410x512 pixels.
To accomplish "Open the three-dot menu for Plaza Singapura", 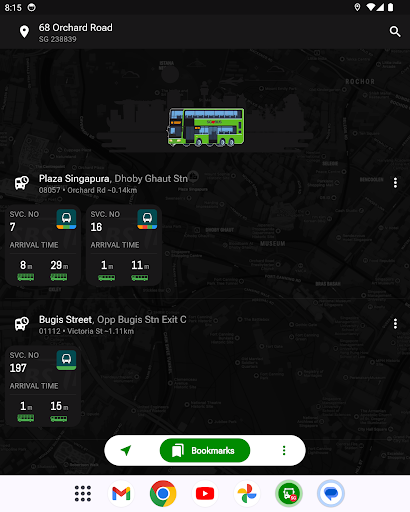I will pos(395,183).
